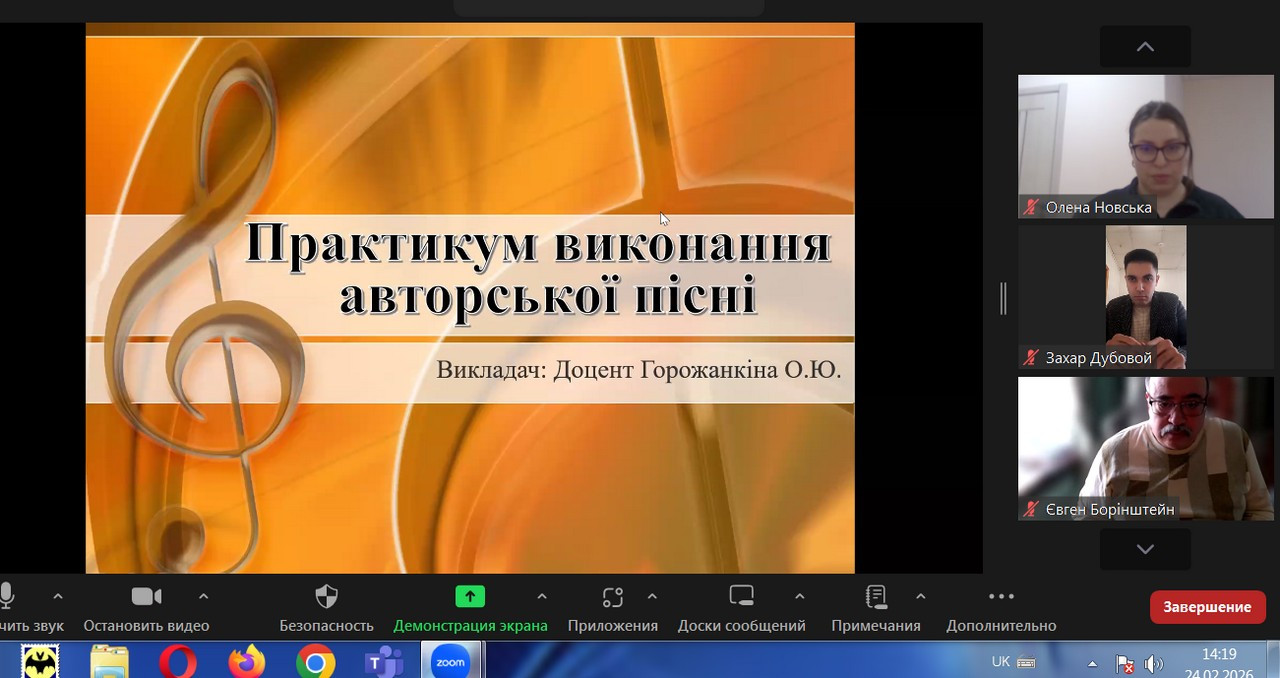The width and height of the screenshot is (1280, 678).
Task: Expand video options arrow beside camera
Action: 203,596
